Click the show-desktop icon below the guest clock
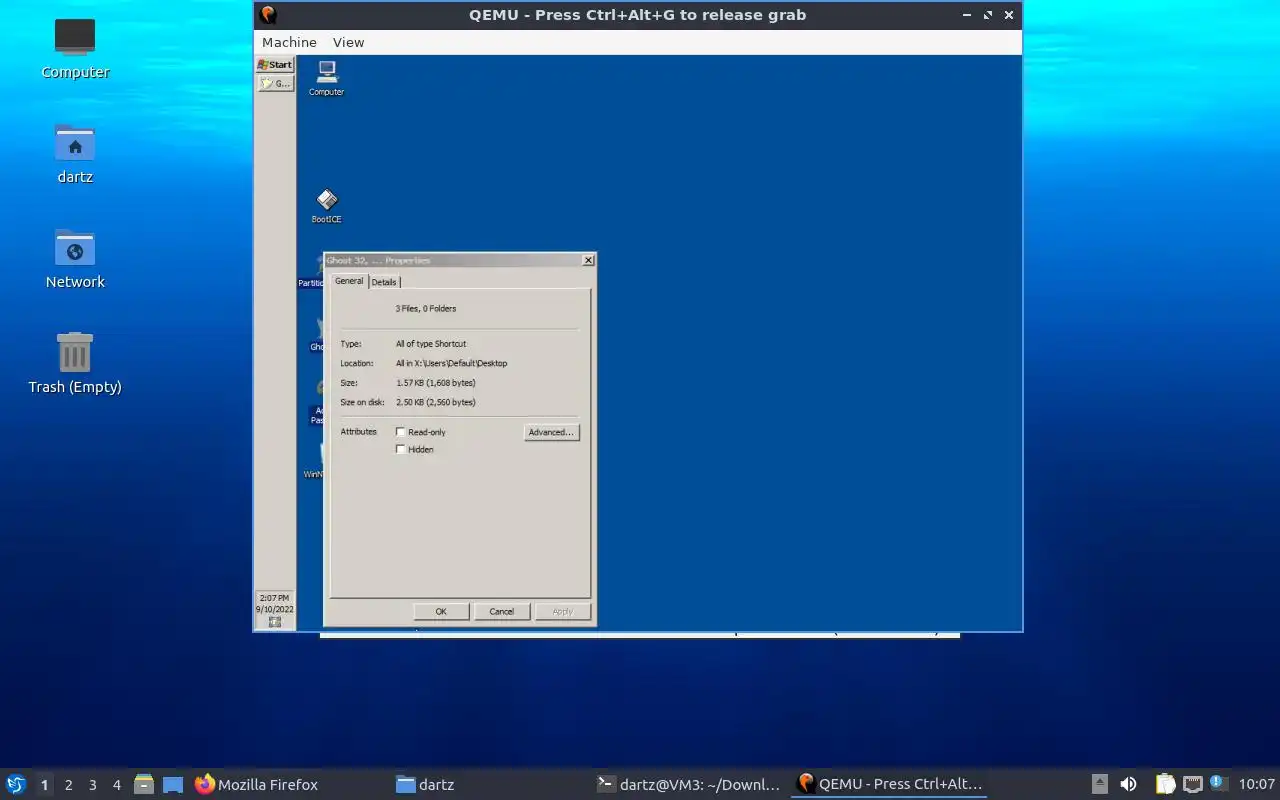1280x800 pixels. tap(275, 622)
